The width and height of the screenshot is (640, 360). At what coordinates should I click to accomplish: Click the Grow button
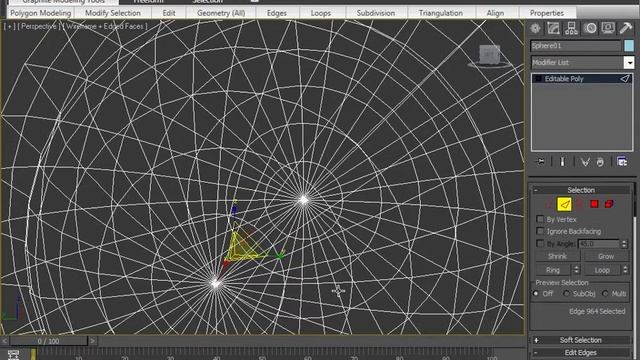pyautogui.click(x=606, y=256)
